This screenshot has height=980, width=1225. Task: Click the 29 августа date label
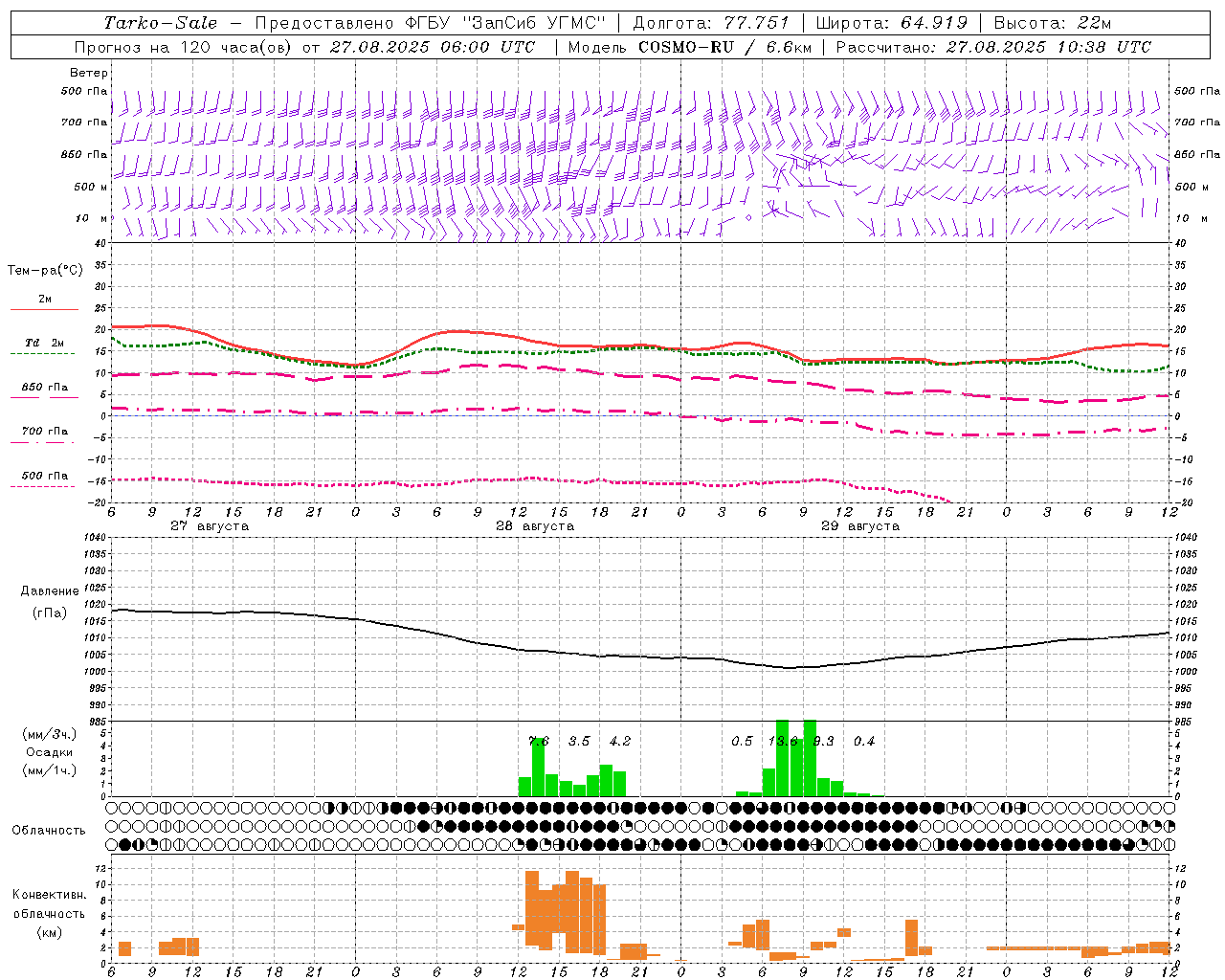(x=860, y=525)
